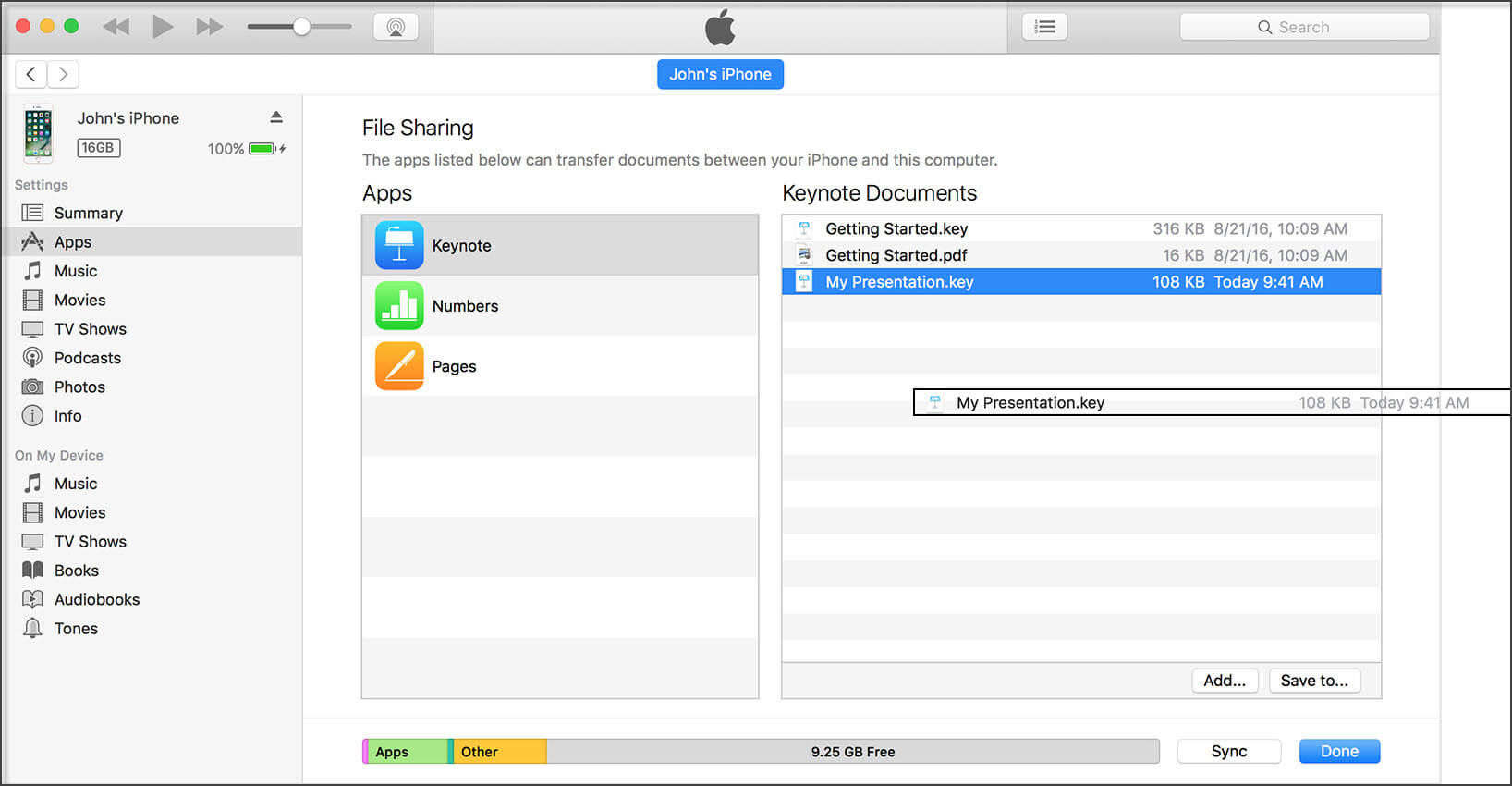Eject John's iPhone
Screen dimensions: 1512x786
point(276,117)
